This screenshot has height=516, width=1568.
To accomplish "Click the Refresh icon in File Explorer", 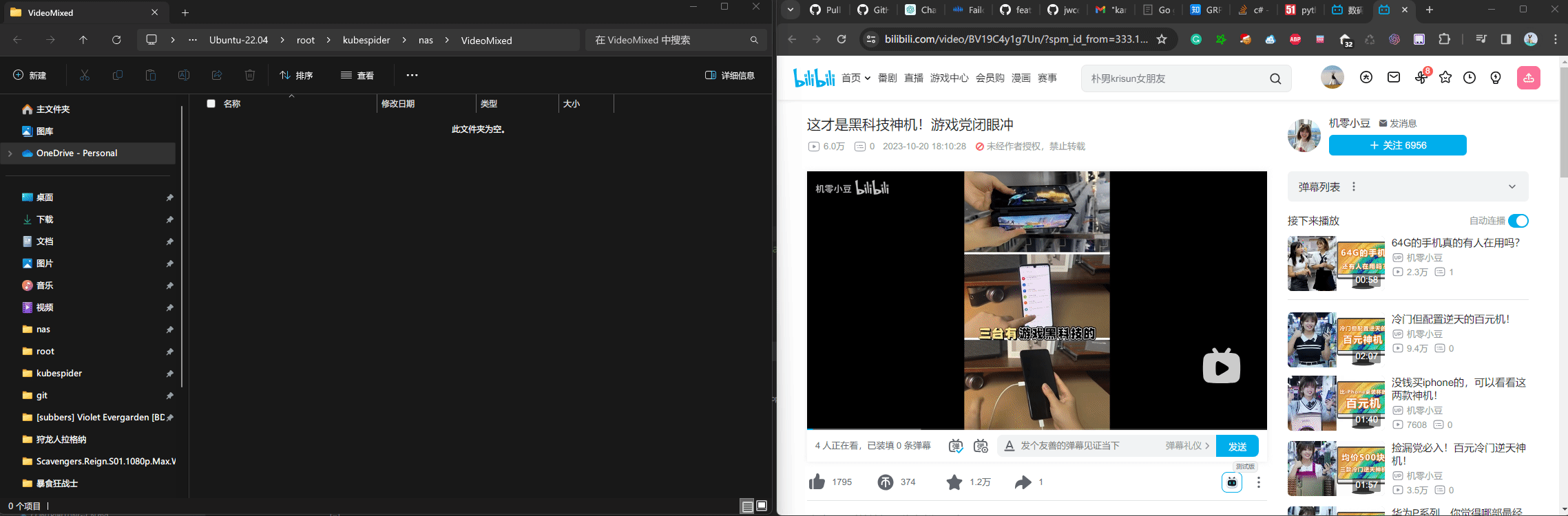I will click(x=116, y=40).
